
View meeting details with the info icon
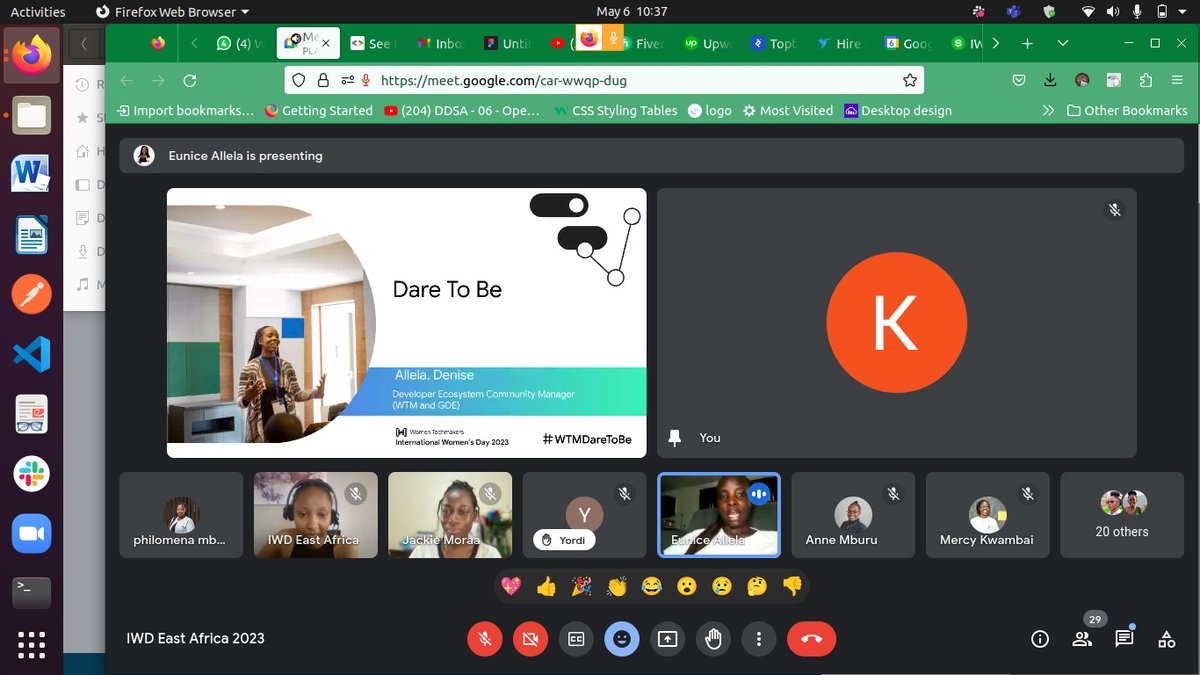point(1039,638)
